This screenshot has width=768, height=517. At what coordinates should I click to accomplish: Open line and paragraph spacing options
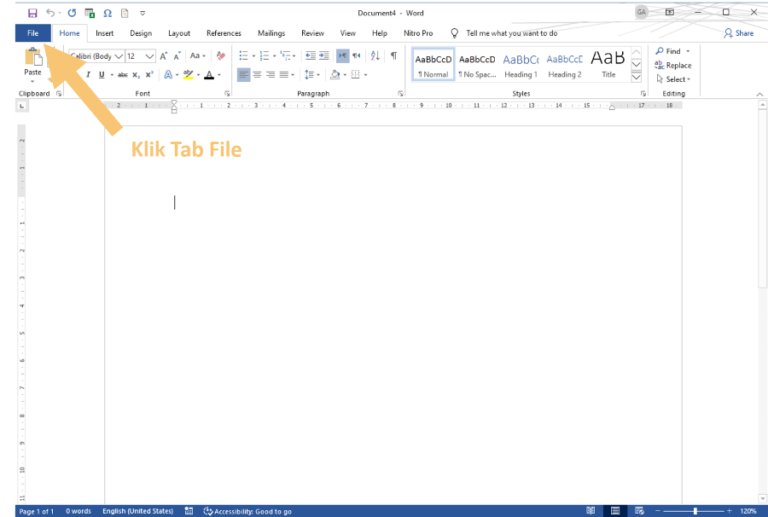312,75
